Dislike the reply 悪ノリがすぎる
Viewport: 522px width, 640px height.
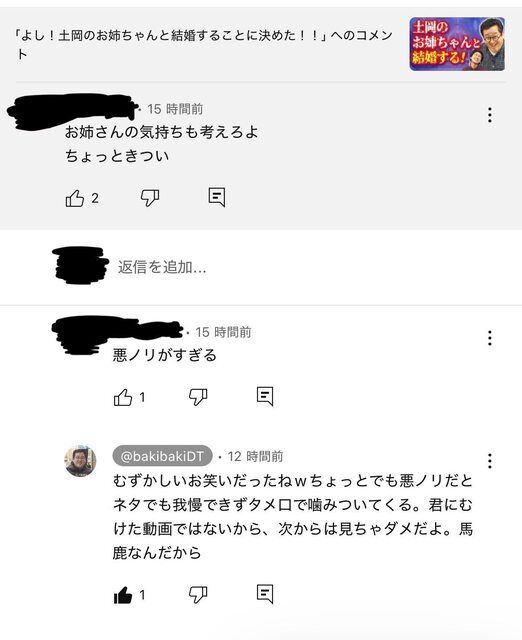[198, 397]
